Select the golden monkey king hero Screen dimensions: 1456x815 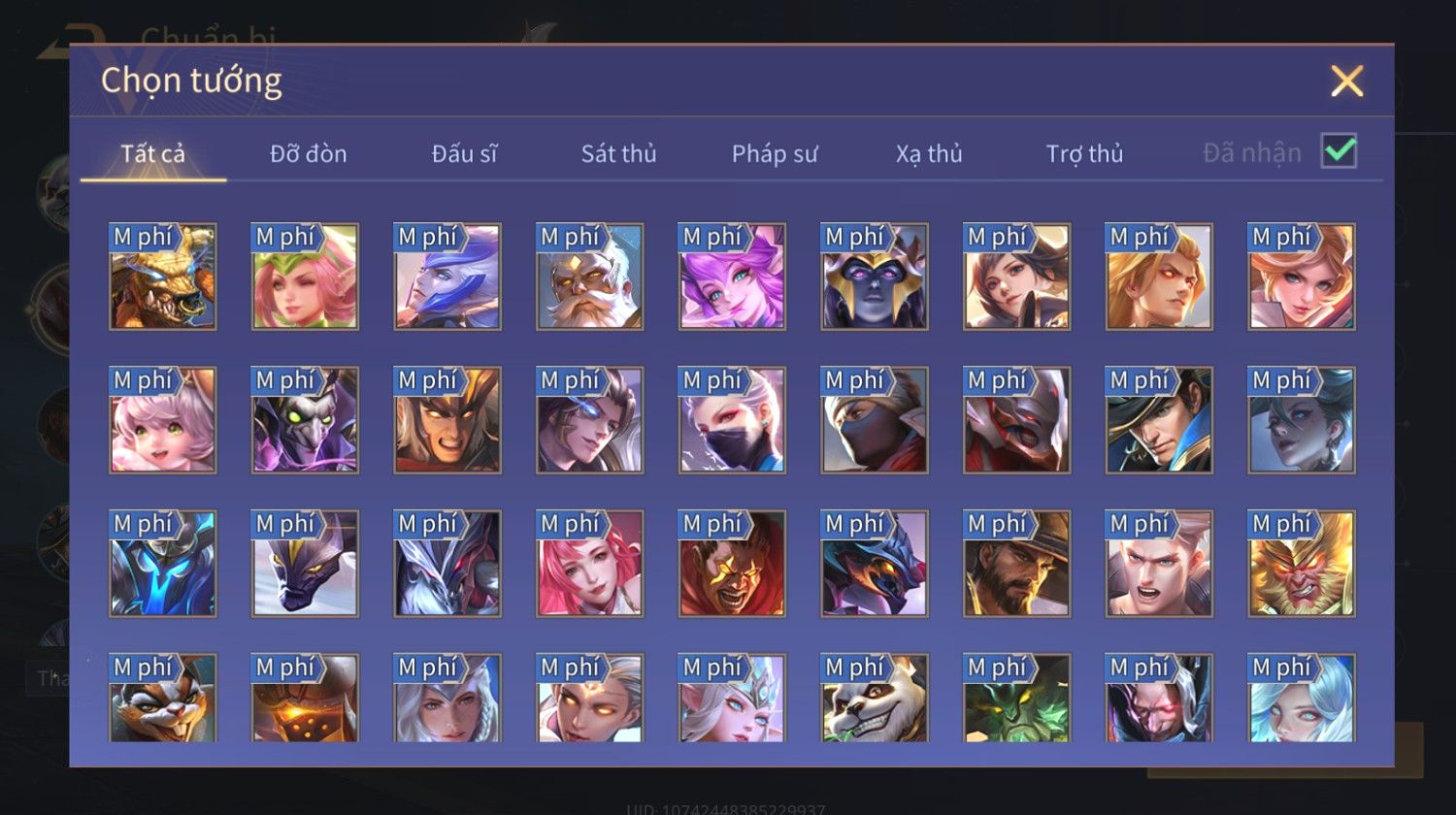[x=1301, y=564]
